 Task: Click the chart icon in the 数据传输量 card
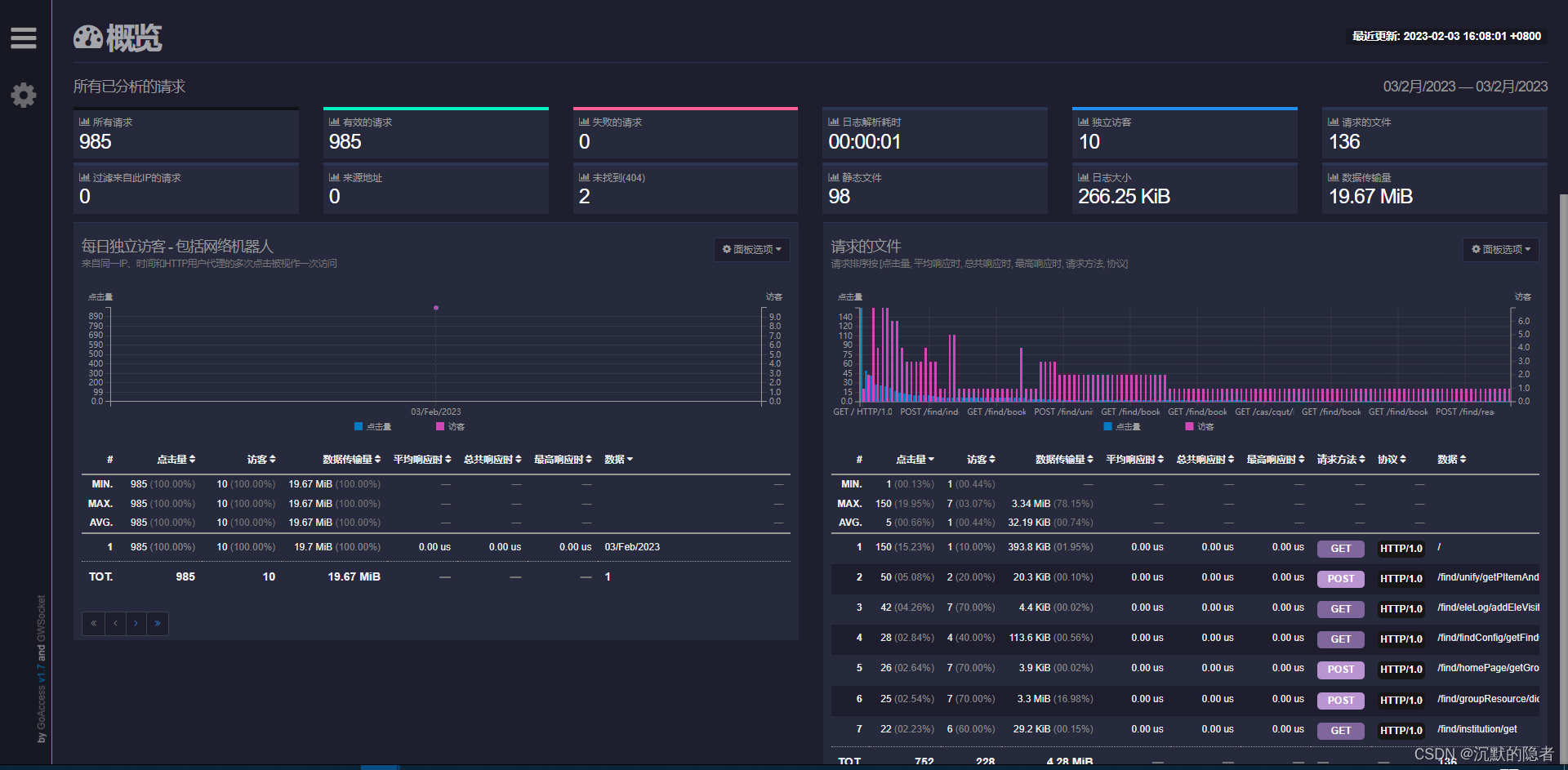point(1333,176)
